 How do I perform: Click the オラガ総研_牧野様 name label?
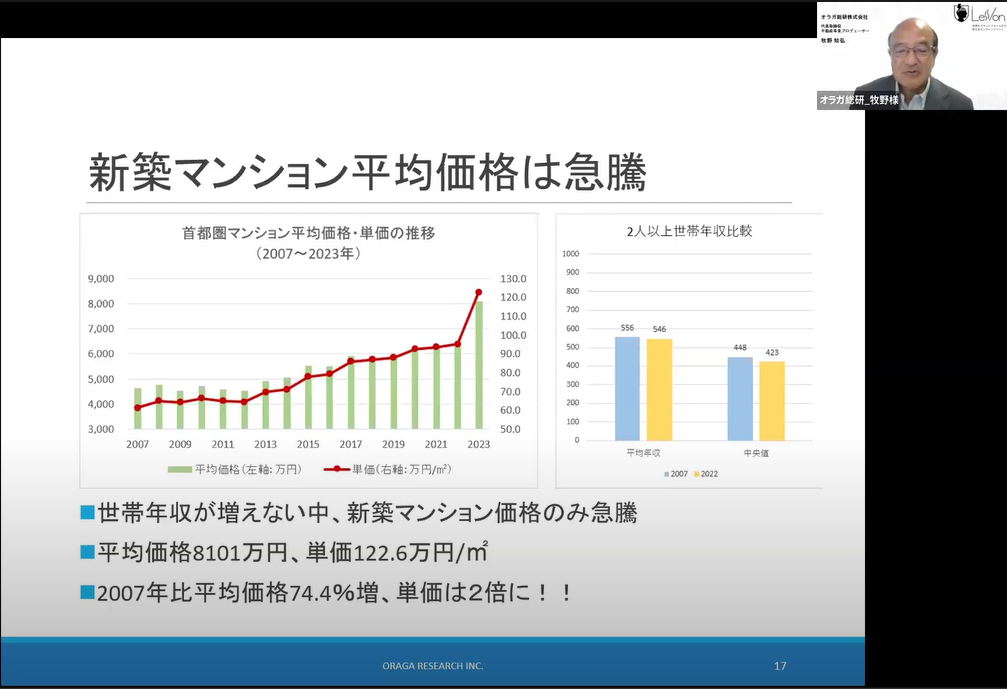(859, 100)
